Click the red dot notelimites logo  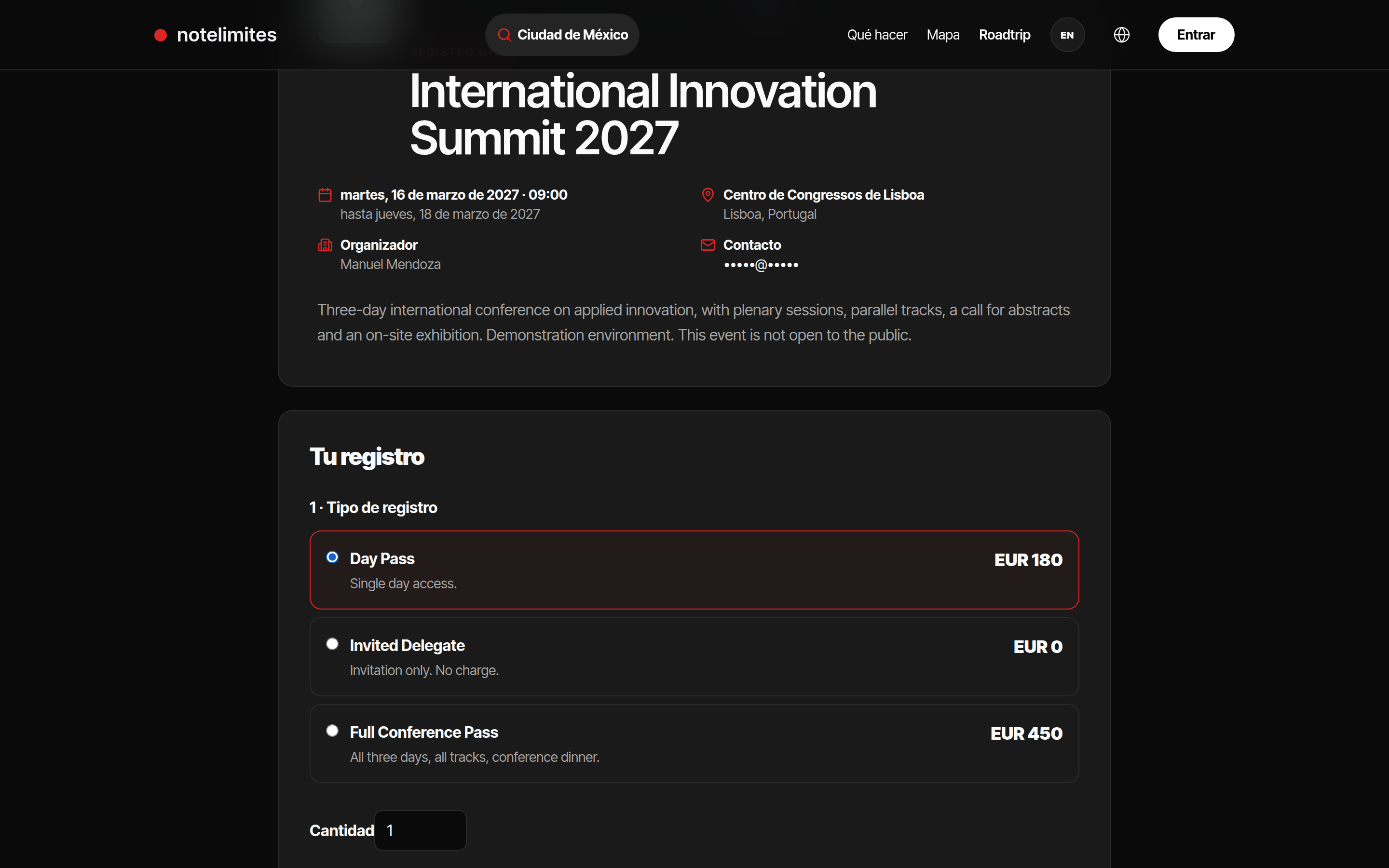161,35
